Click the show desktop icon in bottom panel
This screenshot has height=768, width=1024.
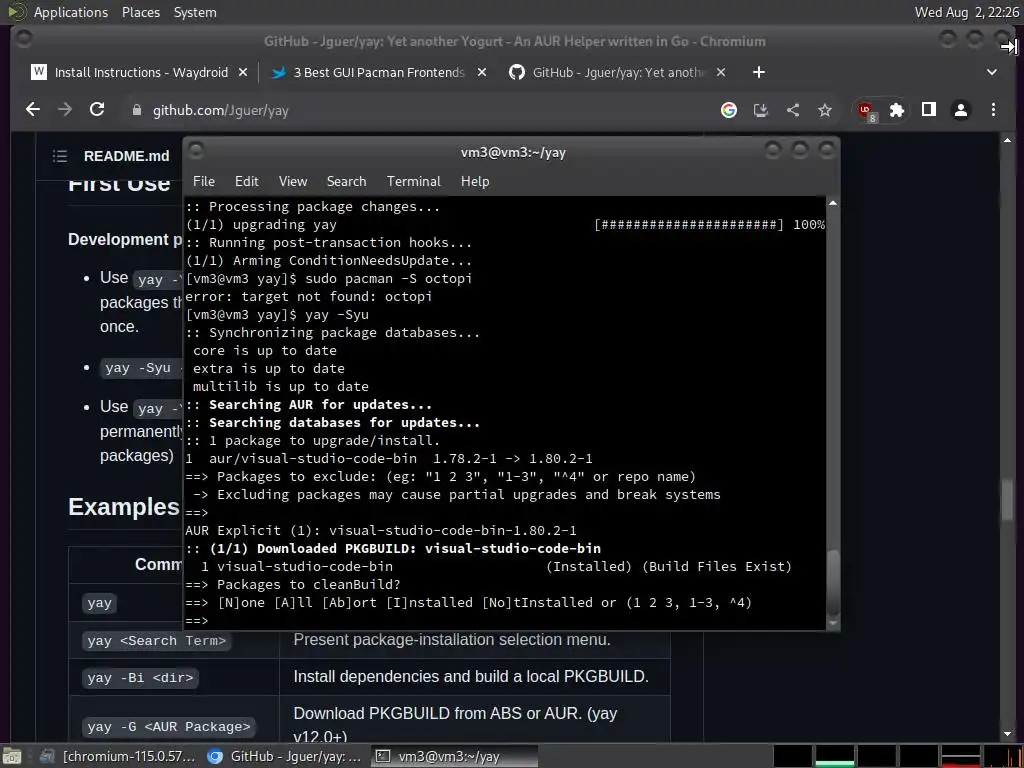click(12, 756)
